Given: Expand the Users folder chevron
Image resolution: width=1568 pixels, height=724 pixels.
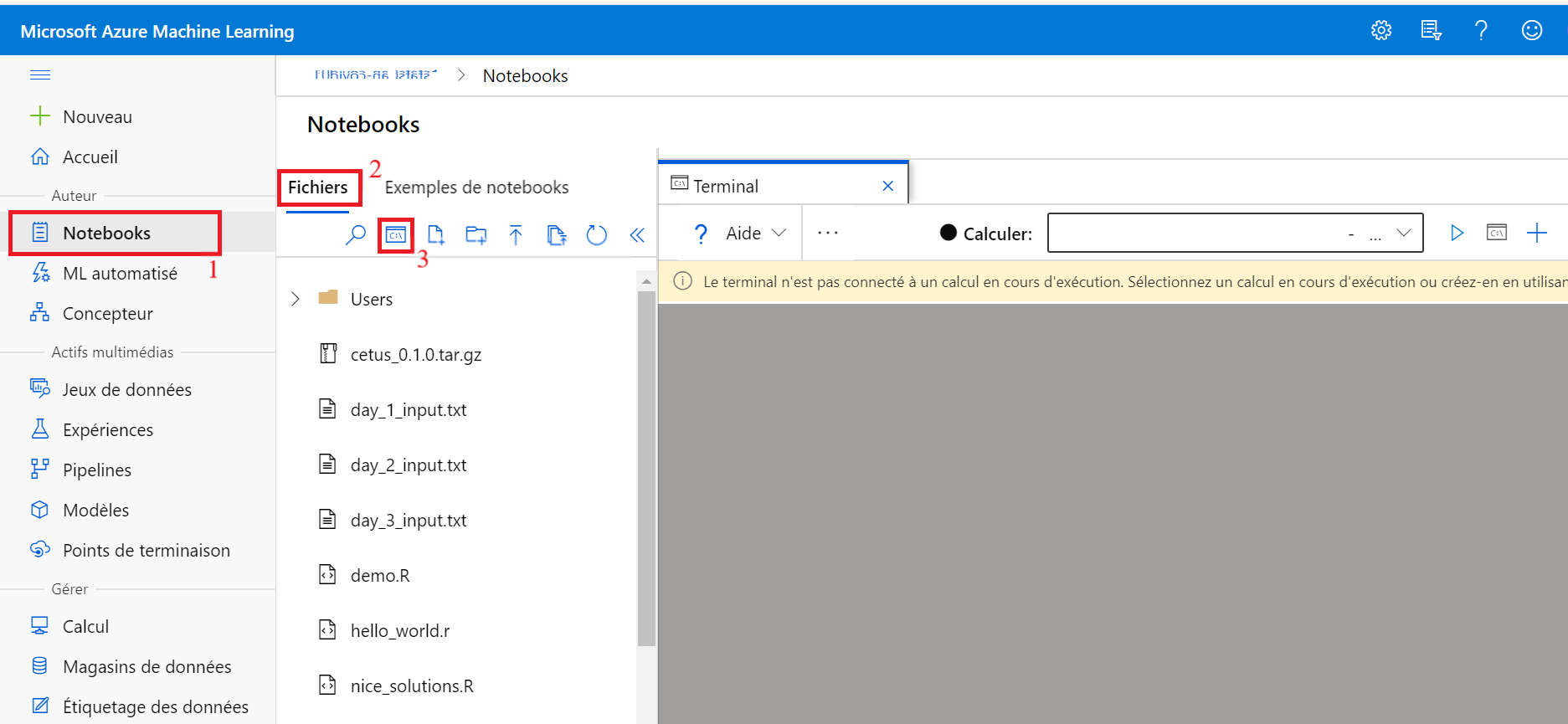Looking at the screenshot, I should (295, 299).
